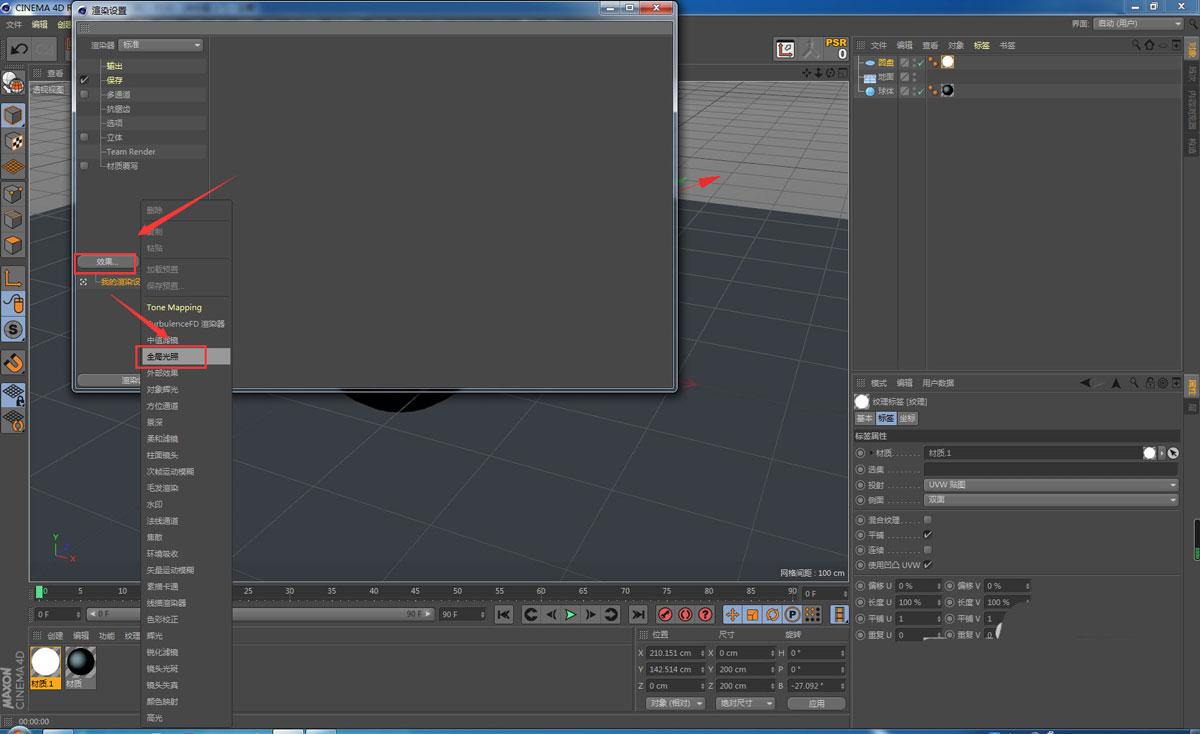The height and width of the screenshot is (734, 1200).
Task: Switch to the 坐标 tab in the Attribute Manager
Action: tap(906, 418)
